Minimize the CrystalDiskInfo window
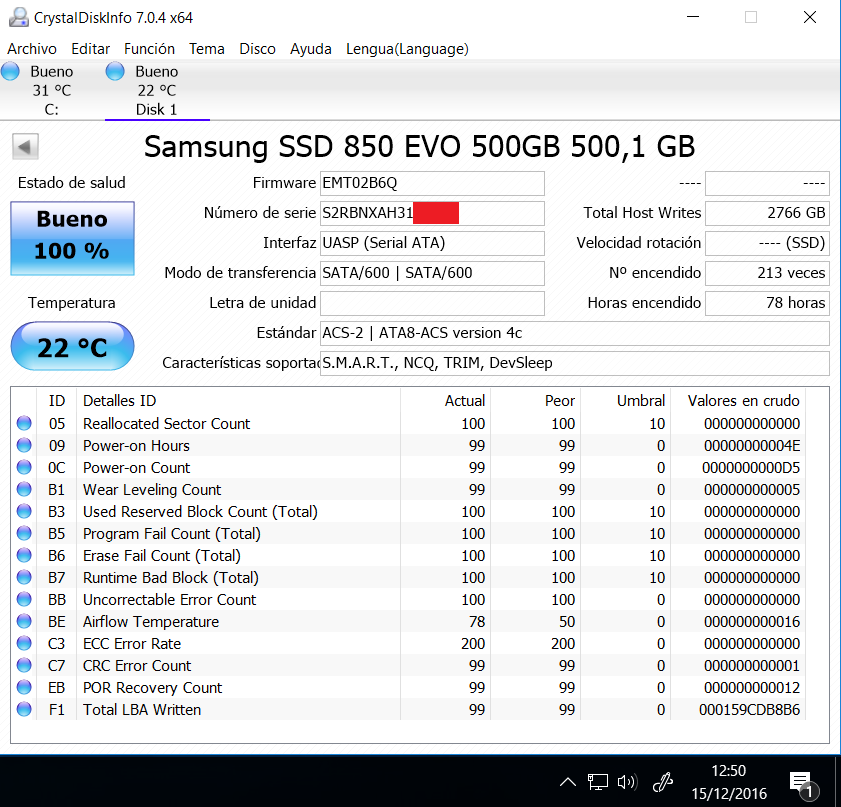This screenshot has height=807, width=841. pyautogui.click(x=693, y=17)
